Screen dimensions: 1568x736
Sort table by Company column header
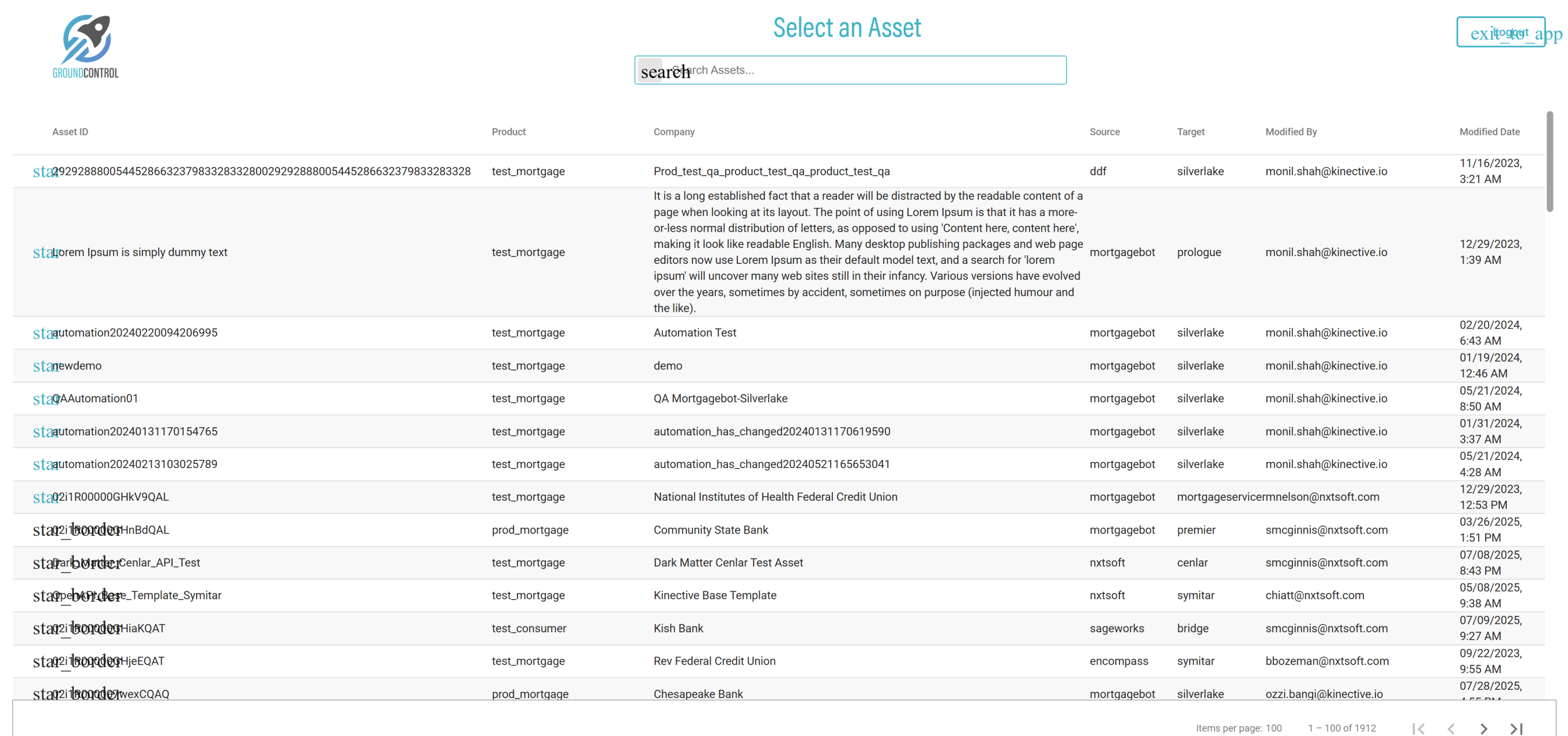[x=674, y=131]
